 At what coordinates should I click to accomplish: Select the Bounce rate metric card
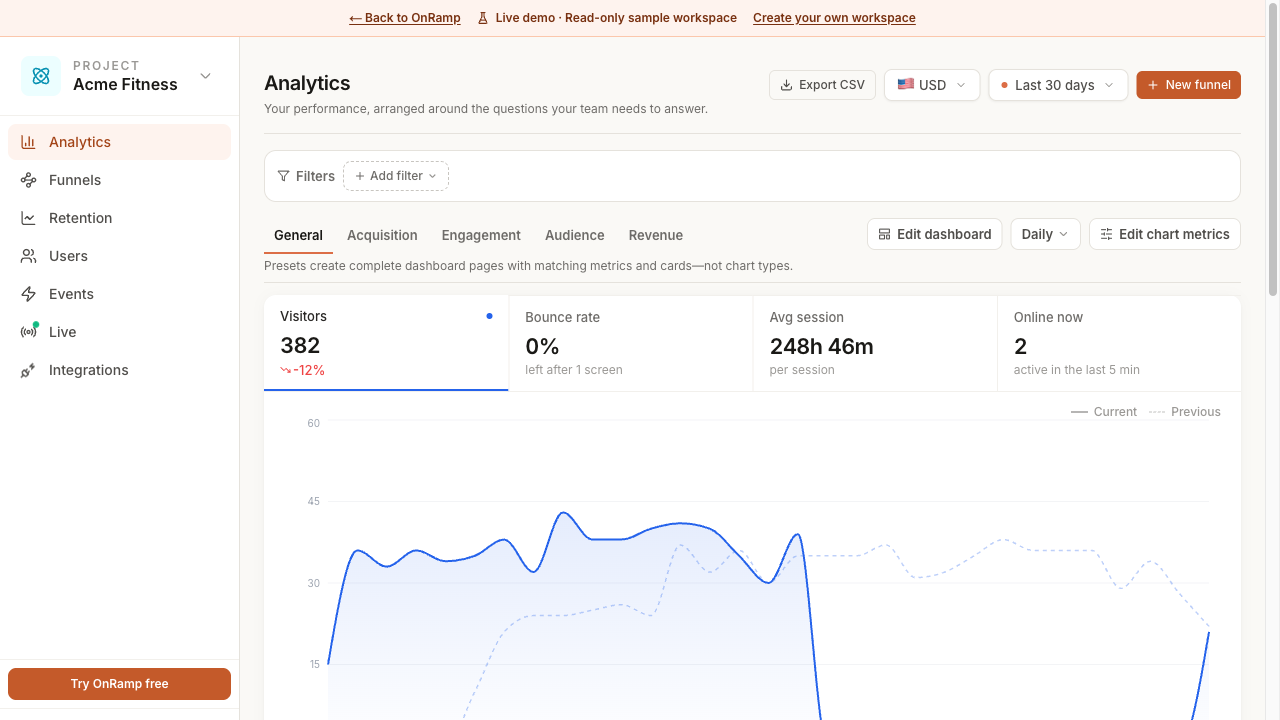pos(631,343)
